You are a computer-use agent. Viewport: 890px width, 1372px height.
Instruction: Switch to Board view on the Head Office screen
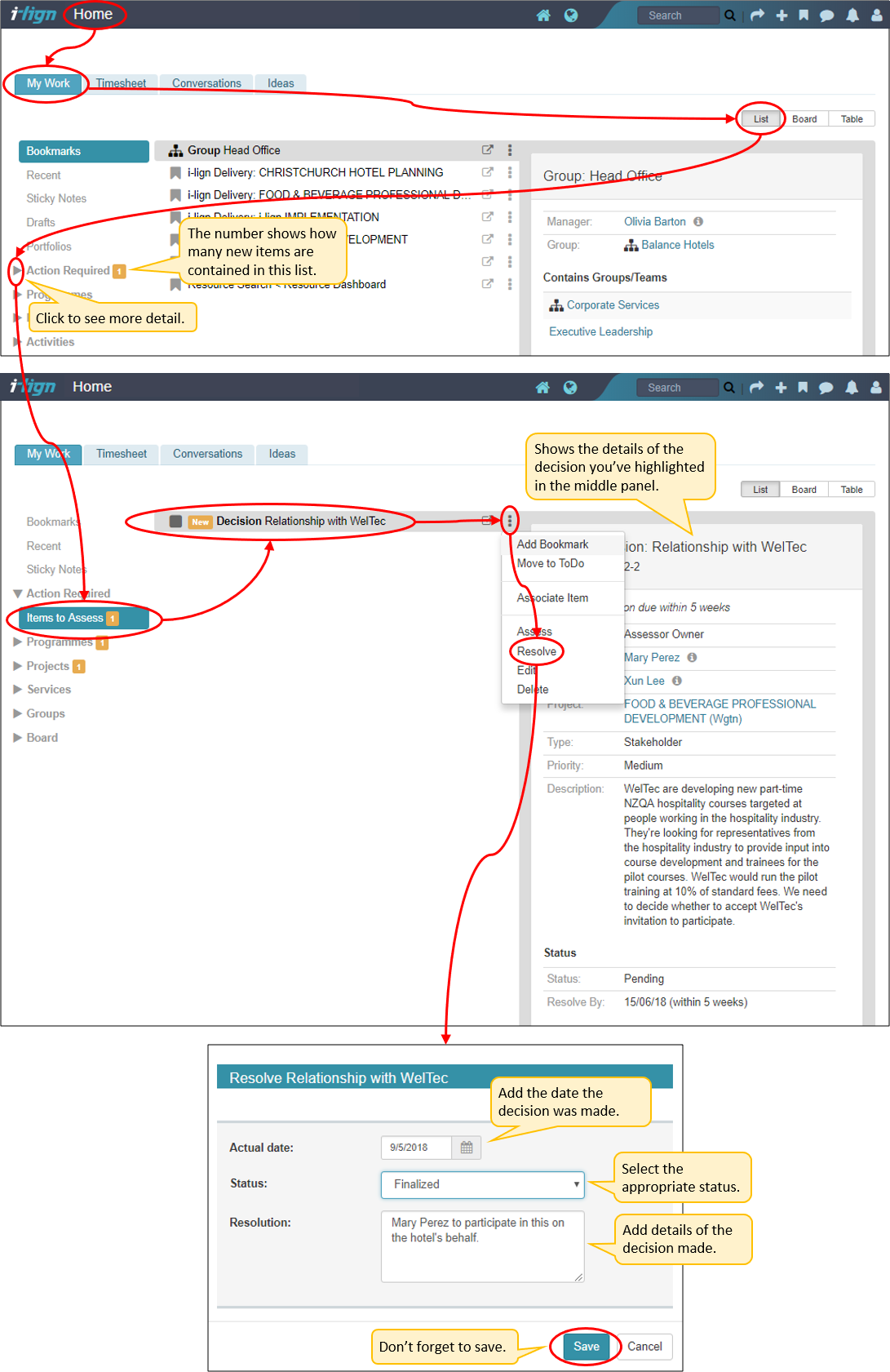804,119
